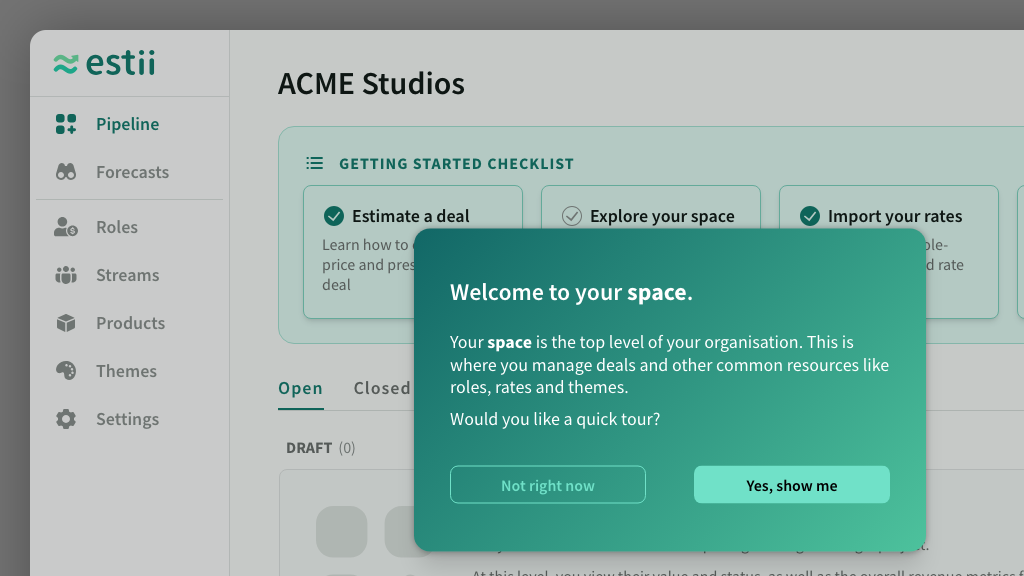This screenshot has width=1024, height=576.
Task: Click the Roles person icon
Action: point(66,227)
